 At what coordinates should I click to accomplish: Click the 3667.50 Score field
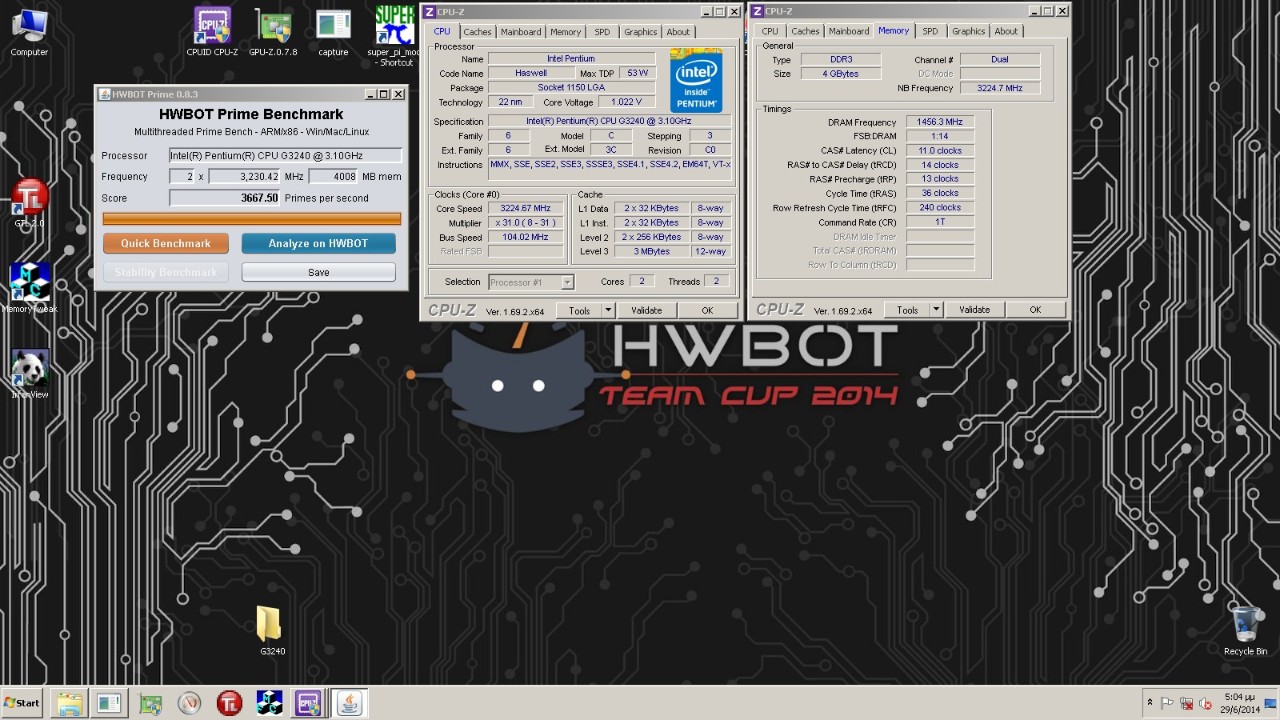tap(225, 198)
